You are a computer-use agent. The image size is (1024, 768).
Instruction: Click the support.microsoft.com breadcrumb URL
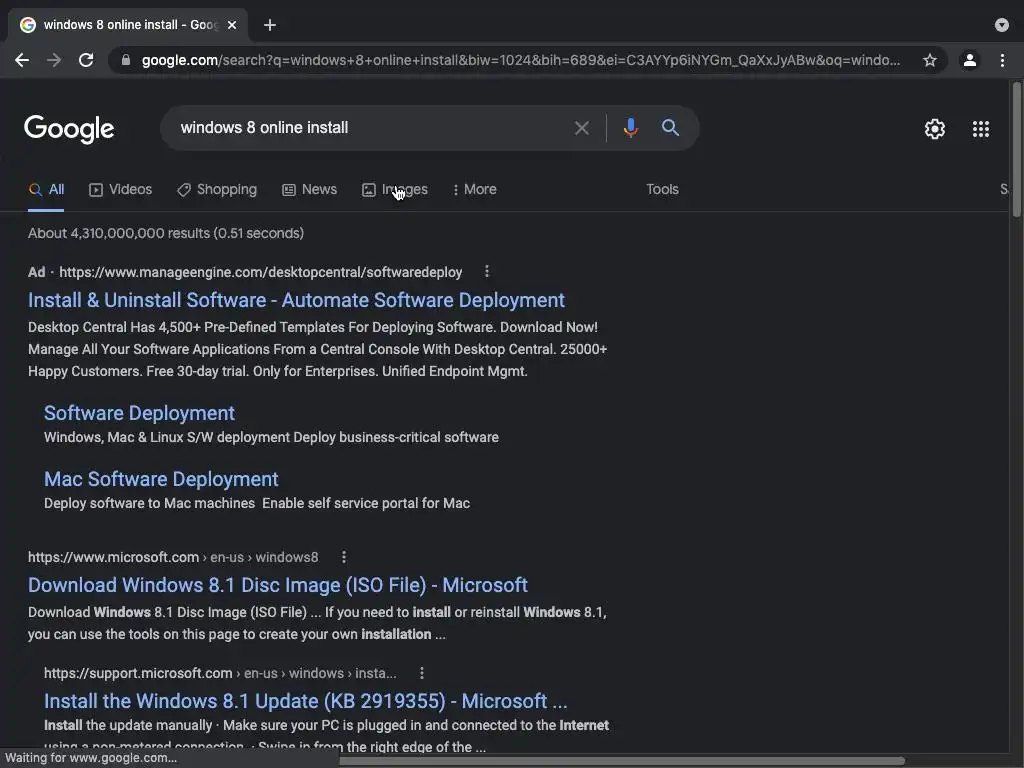pyautogui.click(x=220, y=673)
